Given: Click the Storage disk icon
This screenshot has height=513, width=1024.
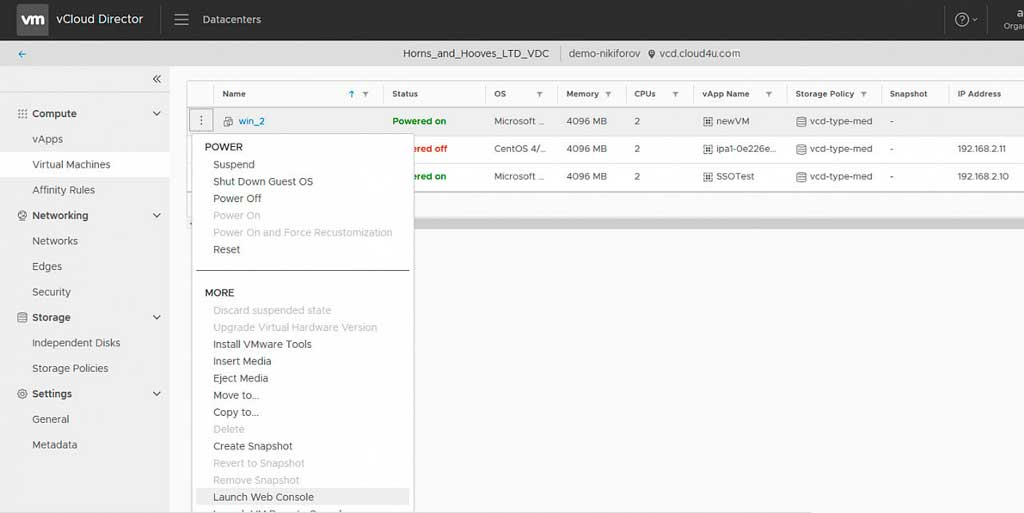Looking at the screenshot, I should (x=22, y=317).
